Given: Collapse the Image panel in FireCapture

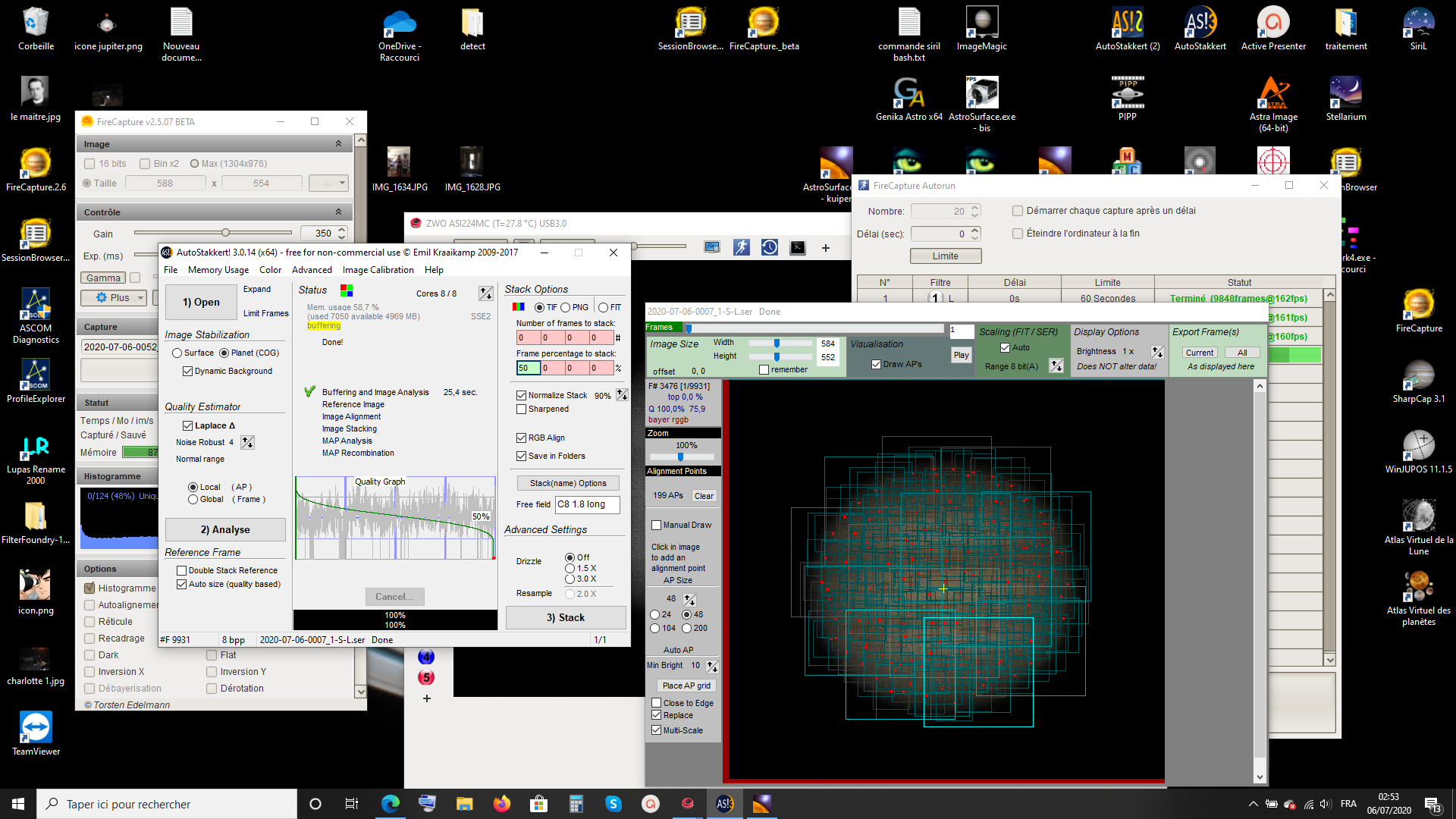Looking at the screenshot, I should click(x=338, y=144).
